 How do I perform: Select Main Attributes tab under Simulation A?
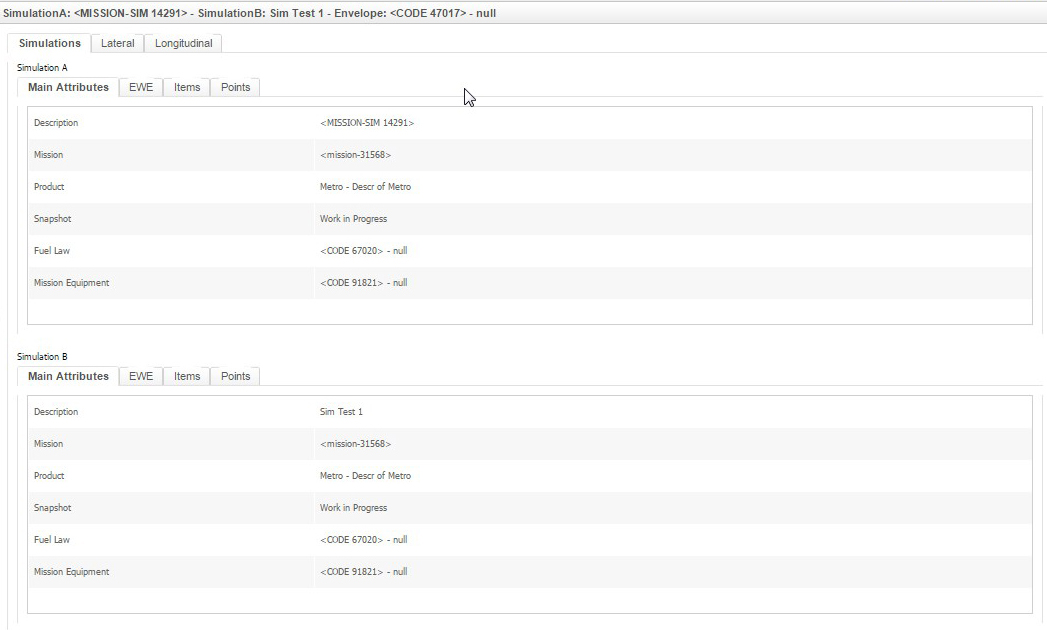pos(68,88)
